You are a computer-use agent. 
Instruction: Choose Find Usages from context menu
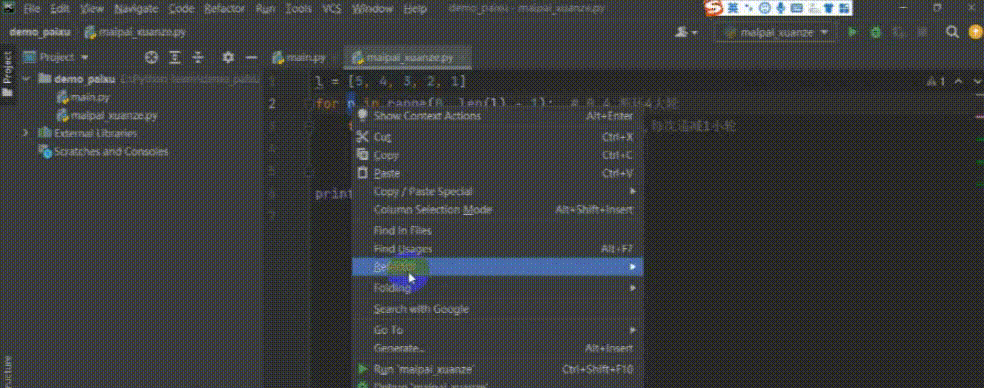pyautogui.click(x=497, y=249)
